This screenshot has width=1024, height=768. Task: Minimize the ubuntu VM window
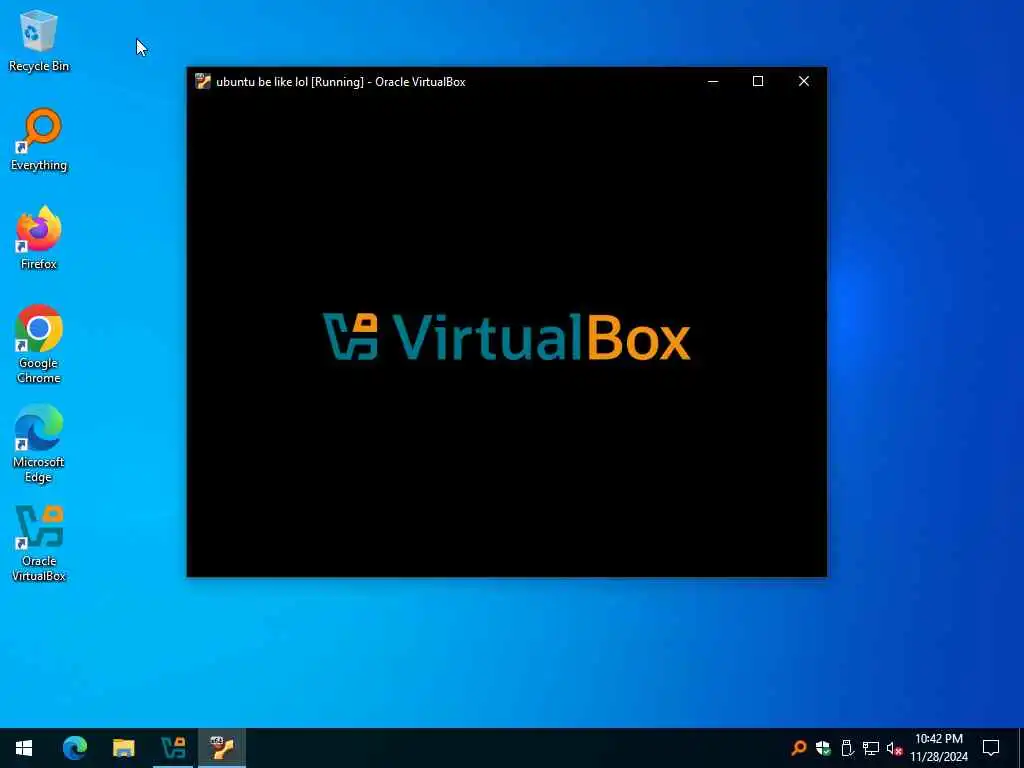713,82
